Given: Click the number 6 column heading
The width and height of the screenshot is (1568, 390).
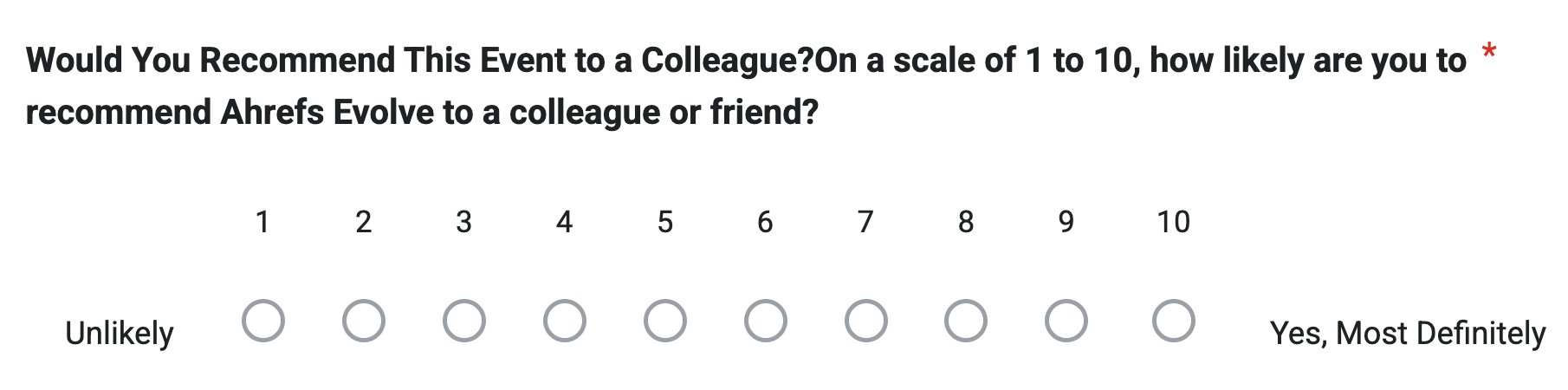Looking at the screenshot, I should pyautogui.click(x=765, y=223).
